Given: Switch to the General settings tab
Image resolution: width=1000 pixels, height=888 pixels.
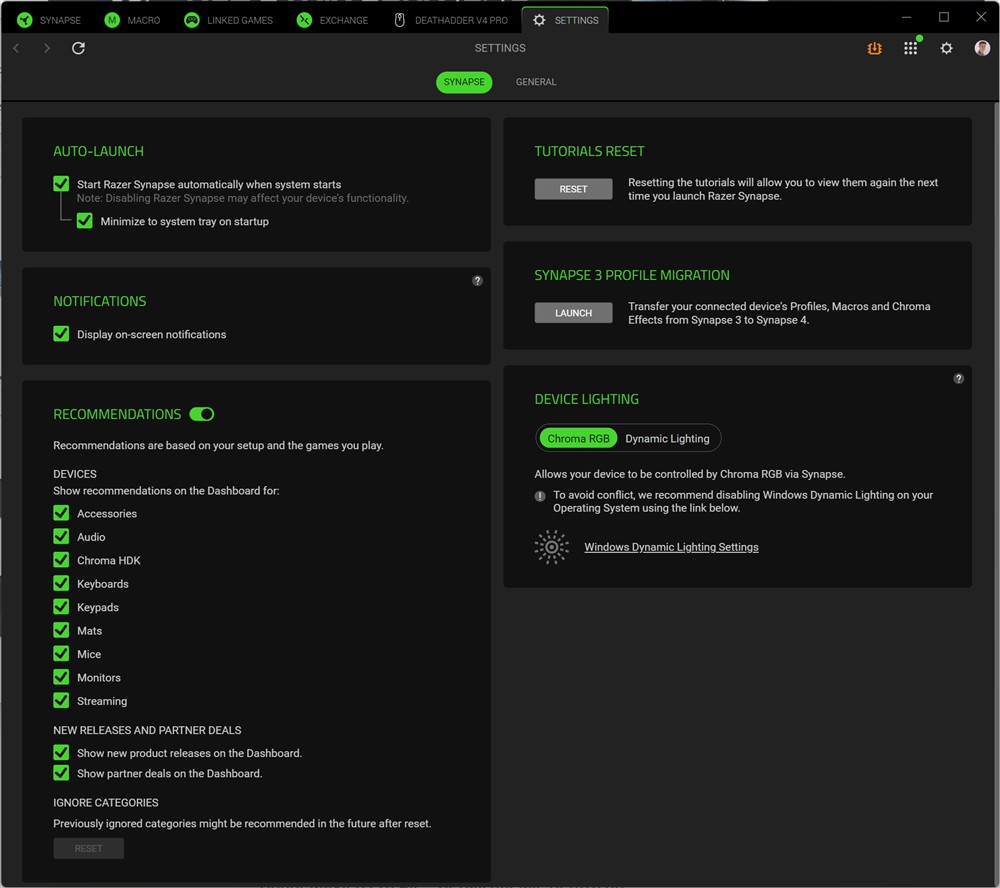Looking at the screenshot, I should pos(536,82).
